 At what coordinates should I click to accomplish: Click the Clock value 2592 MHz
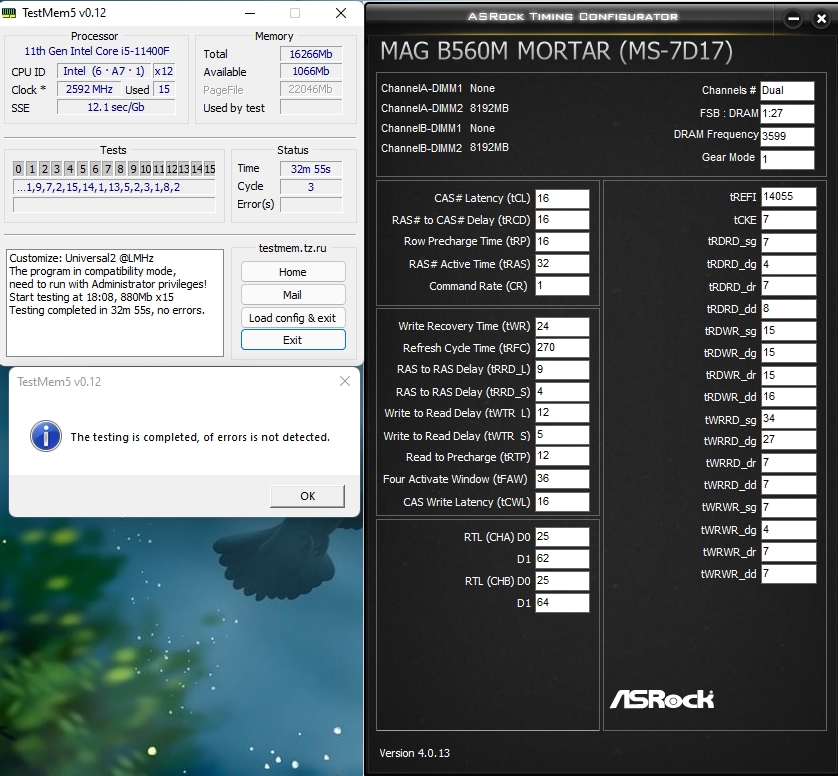coord(89,89)
